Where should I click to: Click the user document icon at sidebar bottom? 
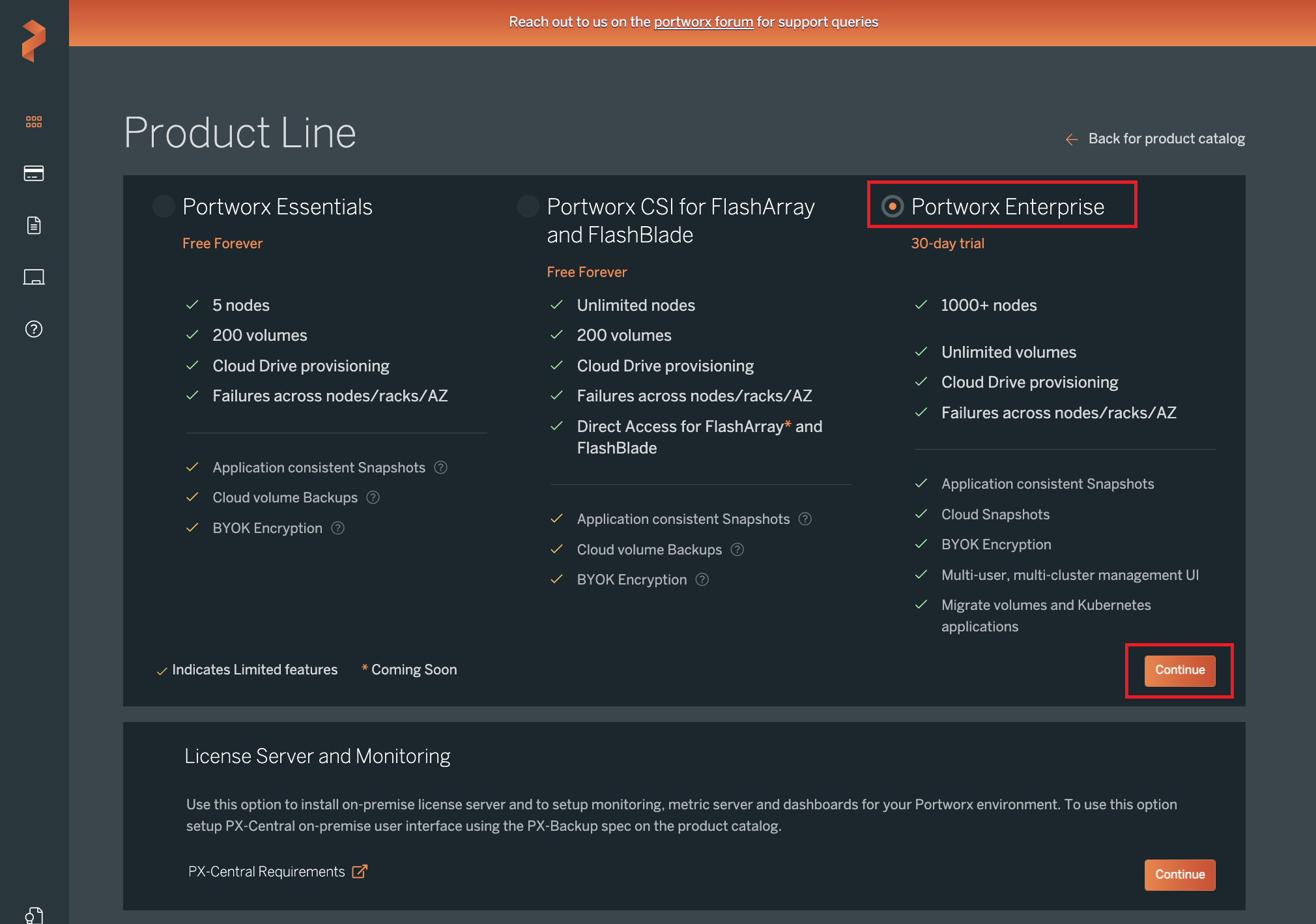click(x=34, y=915)
